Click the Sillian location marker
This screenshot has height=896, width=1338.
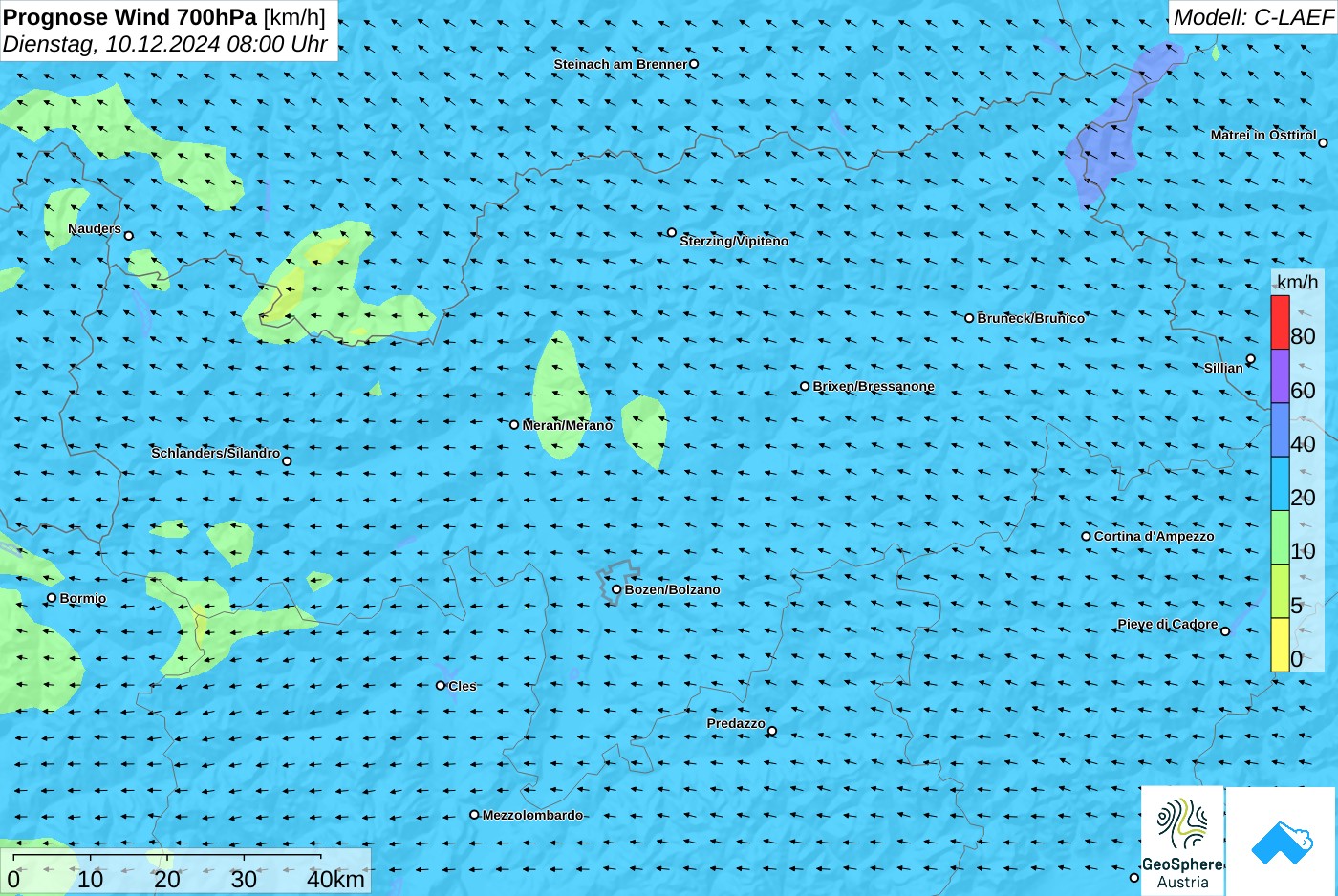click(1250, 359)
